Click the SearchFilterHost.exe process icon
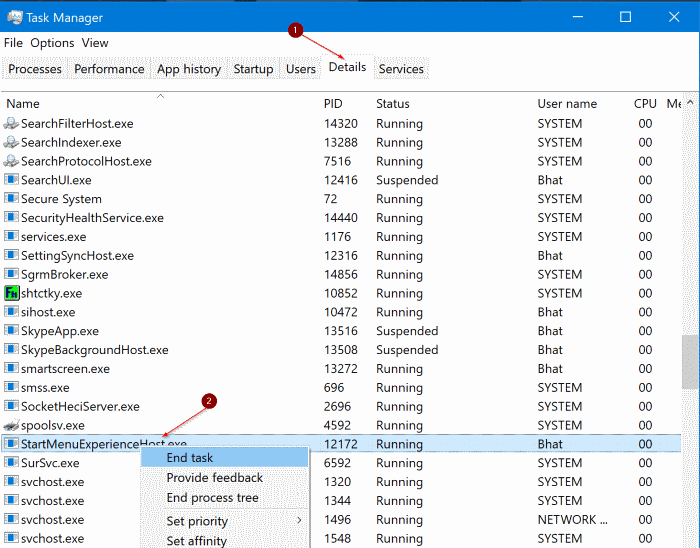700x548 pixels. 11,124
